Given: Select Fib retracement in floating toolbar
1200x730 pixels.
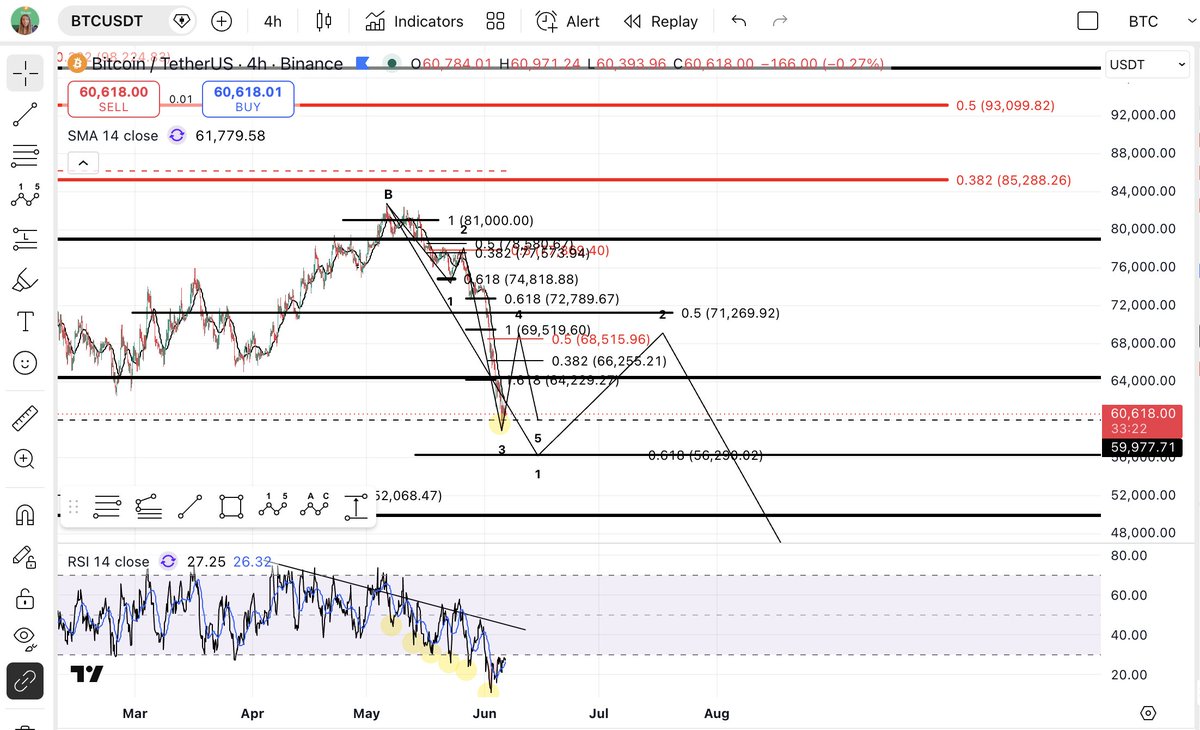Looking at the screenshot, I should pyautogui.click(x=107, y=506).
